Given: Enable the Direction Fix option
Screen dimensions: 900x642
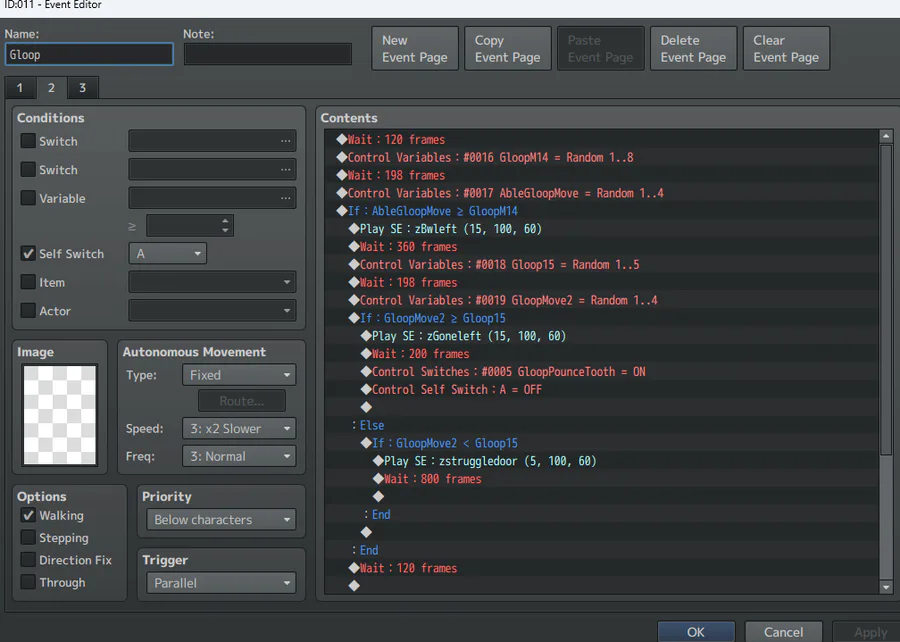Looking at the screenshot, I should tap(28, 559).
